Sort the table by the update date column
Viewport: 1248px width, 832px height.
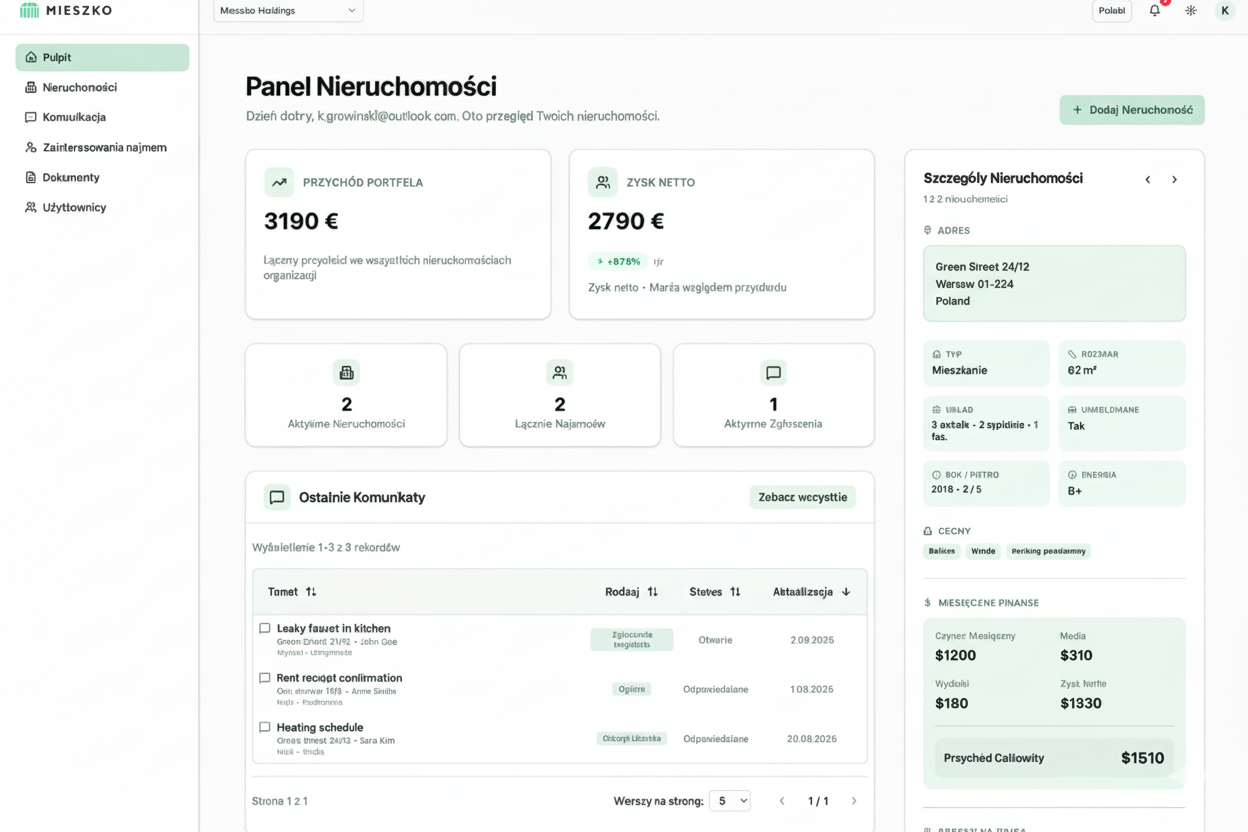[811, 592]
